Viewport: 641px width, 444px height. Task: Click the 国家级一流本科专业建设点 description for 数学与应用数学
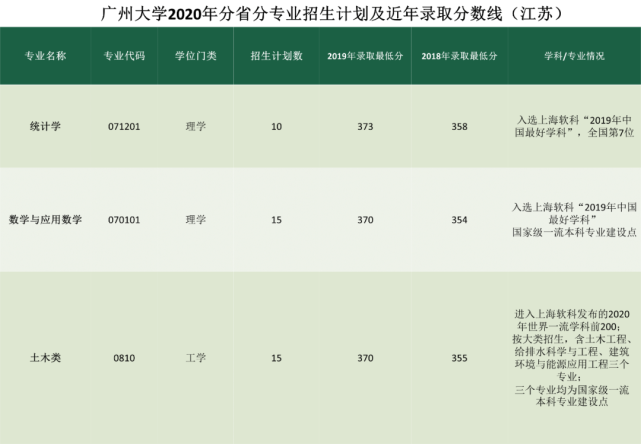click(574, 220)
